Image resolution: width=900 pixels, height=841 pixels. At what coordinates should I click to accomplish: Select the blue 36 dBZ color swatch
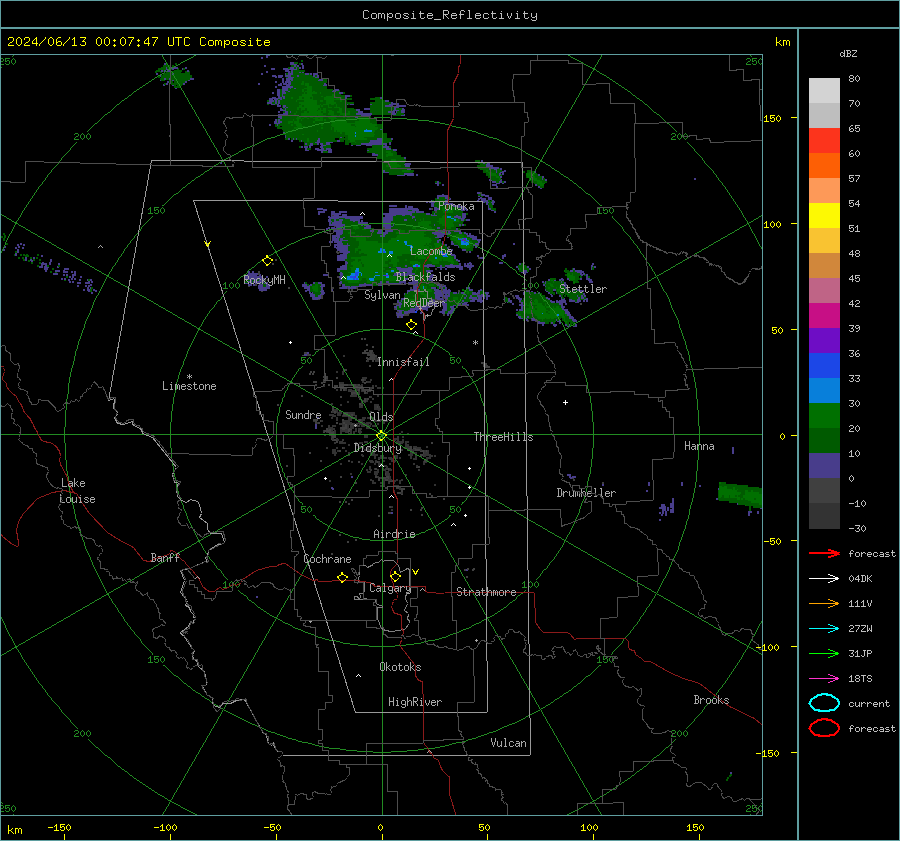point(824,365)
